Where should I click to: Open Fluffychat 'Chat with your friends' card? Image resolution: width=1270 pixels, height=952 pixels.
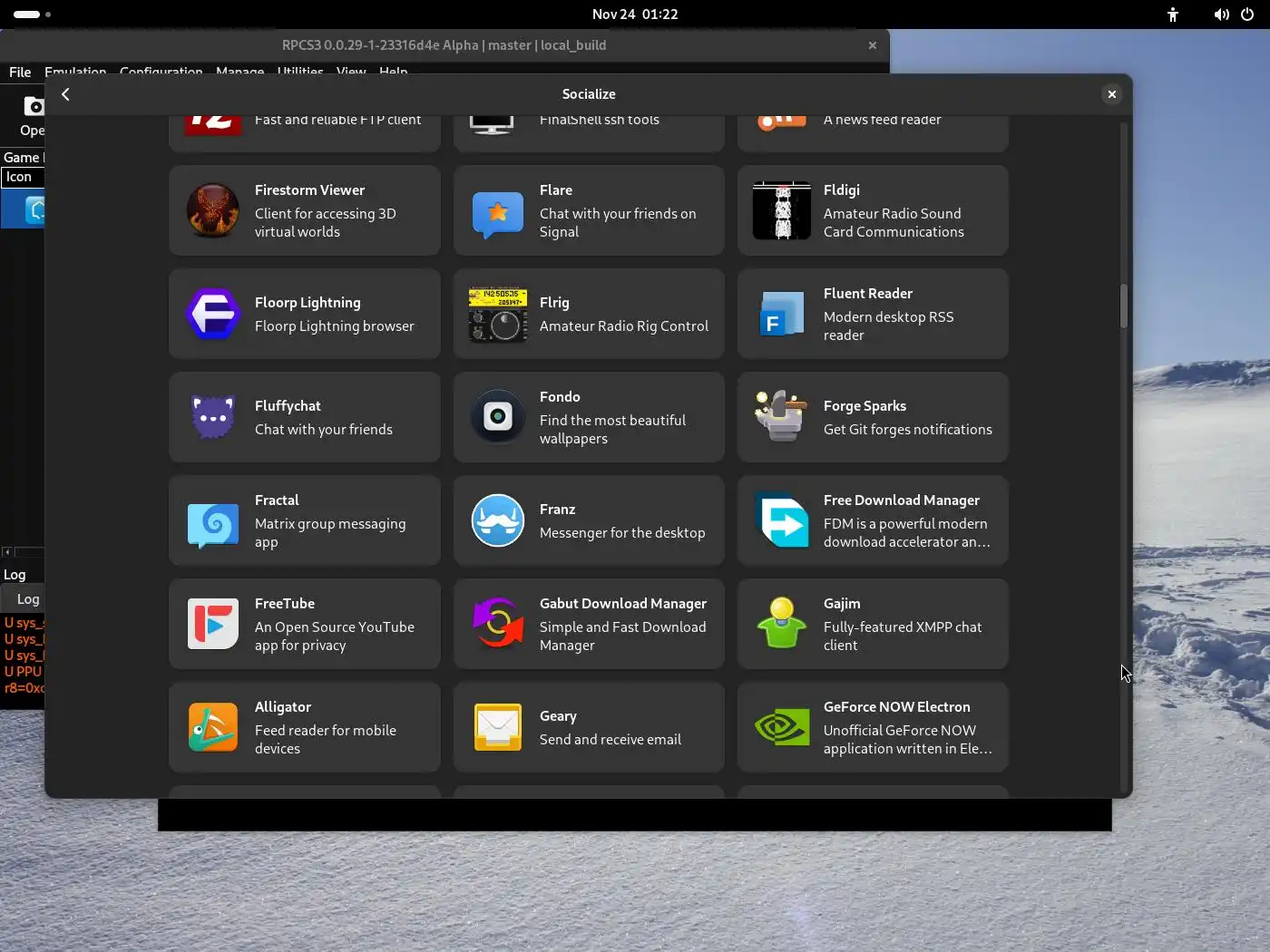coord(305,417)
